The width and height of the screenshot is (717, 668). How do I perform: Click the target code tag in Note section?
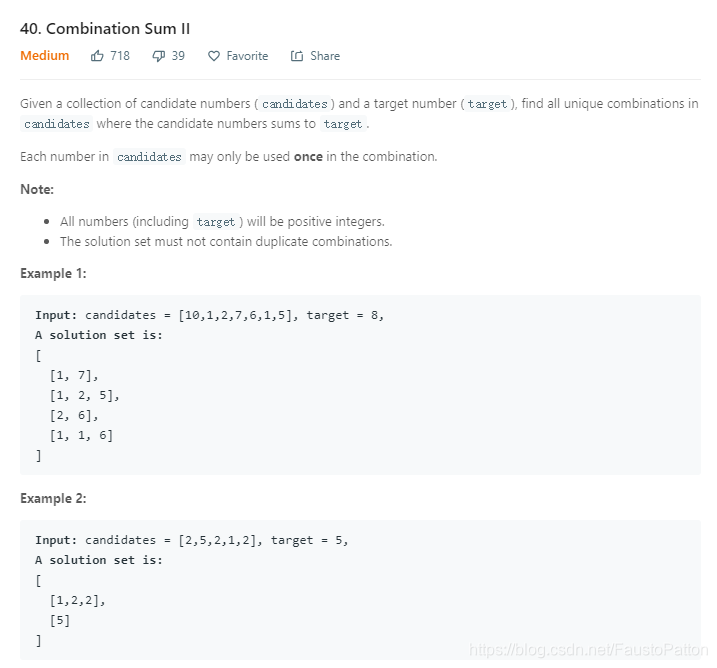[x=216, y=222]
